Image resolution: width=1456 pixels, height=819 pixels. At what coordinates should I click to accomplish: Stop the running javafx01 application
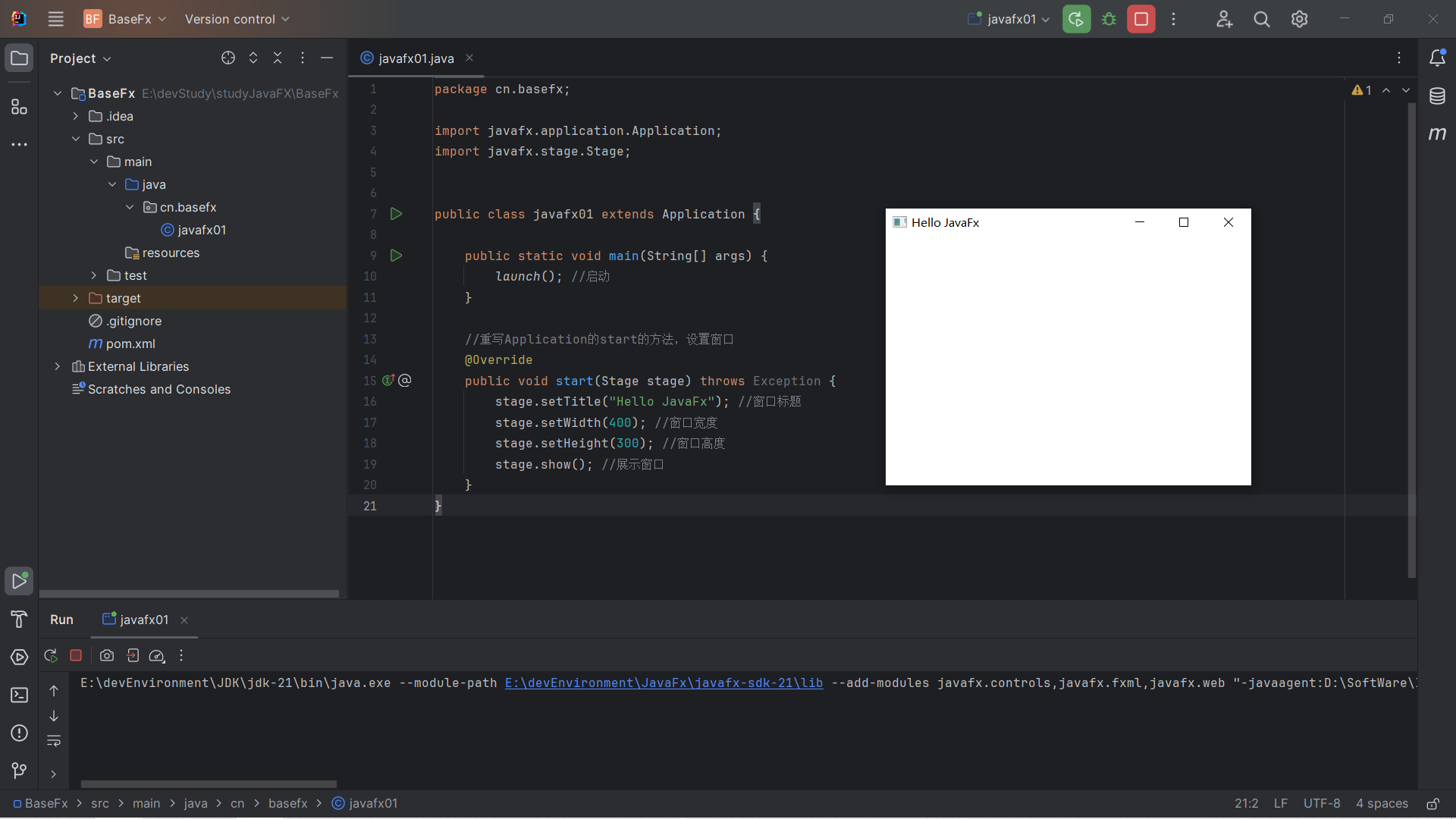pyautogui.click(x=1141, y=19)
